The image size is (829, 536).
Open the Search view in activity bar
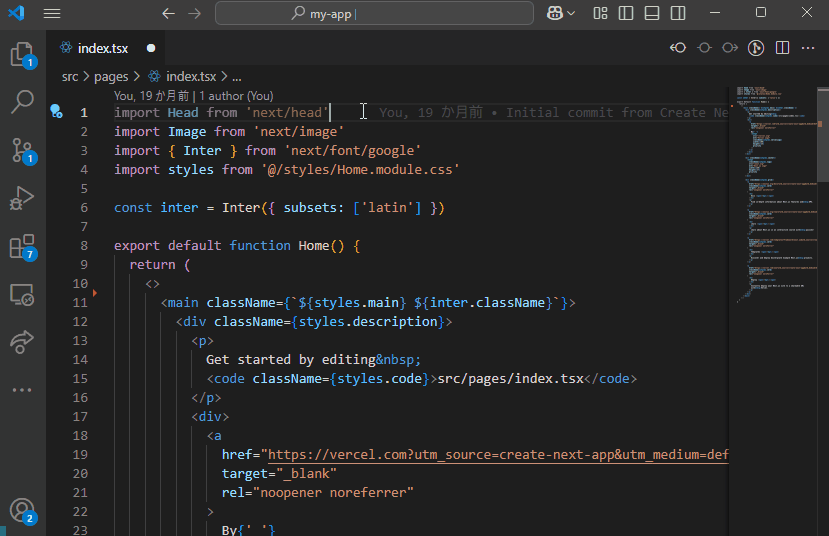tap(23, 101)
